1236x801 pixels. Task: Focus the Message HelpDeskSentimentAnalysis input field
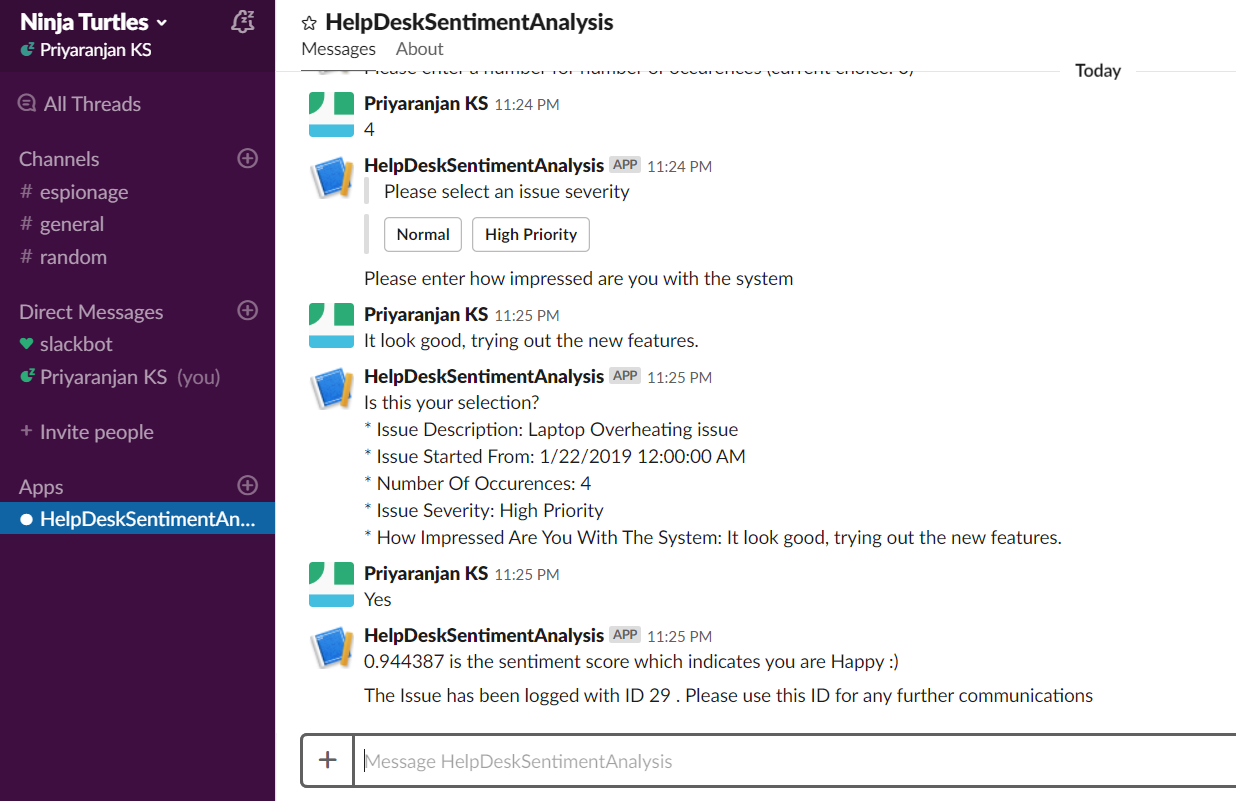(795, 761)
